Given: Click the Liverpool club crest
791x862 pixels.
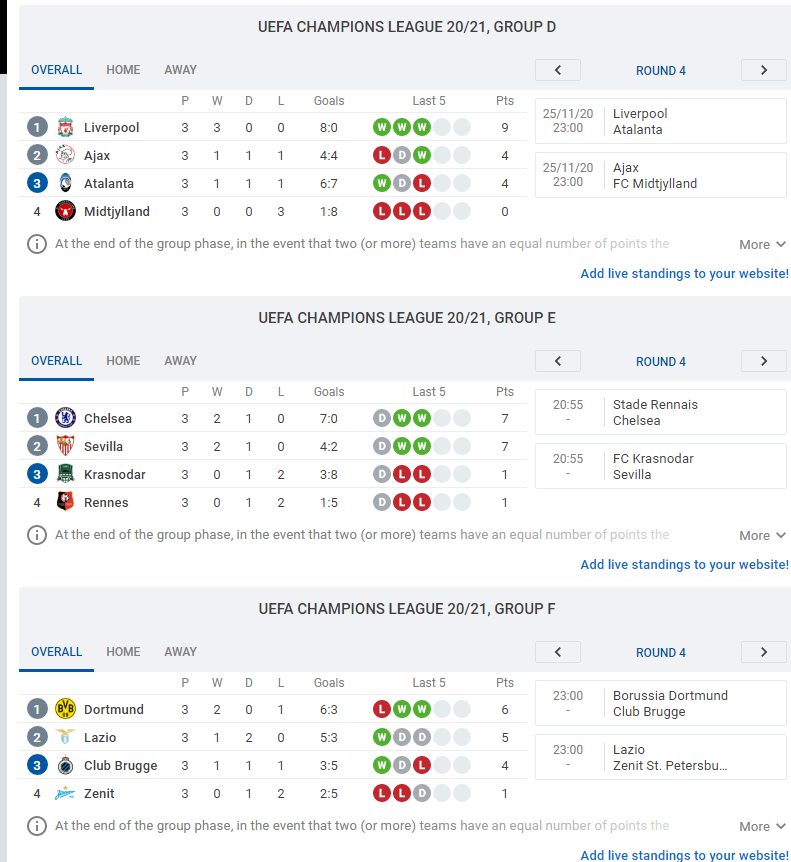Looking at the screenshot, I should [65, 127].
